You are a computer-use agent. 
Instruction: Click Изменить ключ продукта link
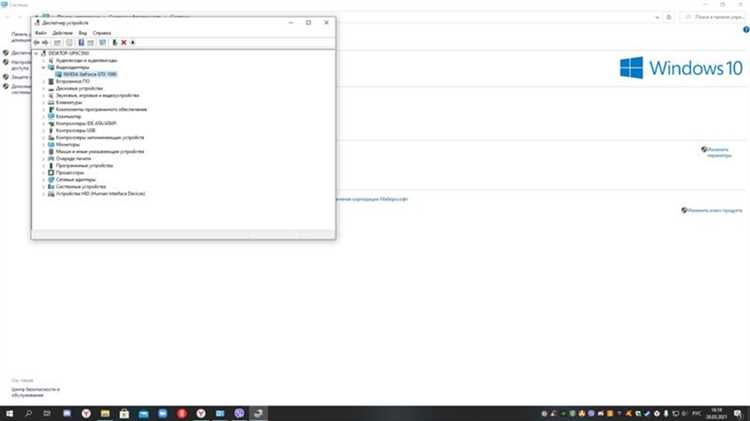(x=715, y=210)
